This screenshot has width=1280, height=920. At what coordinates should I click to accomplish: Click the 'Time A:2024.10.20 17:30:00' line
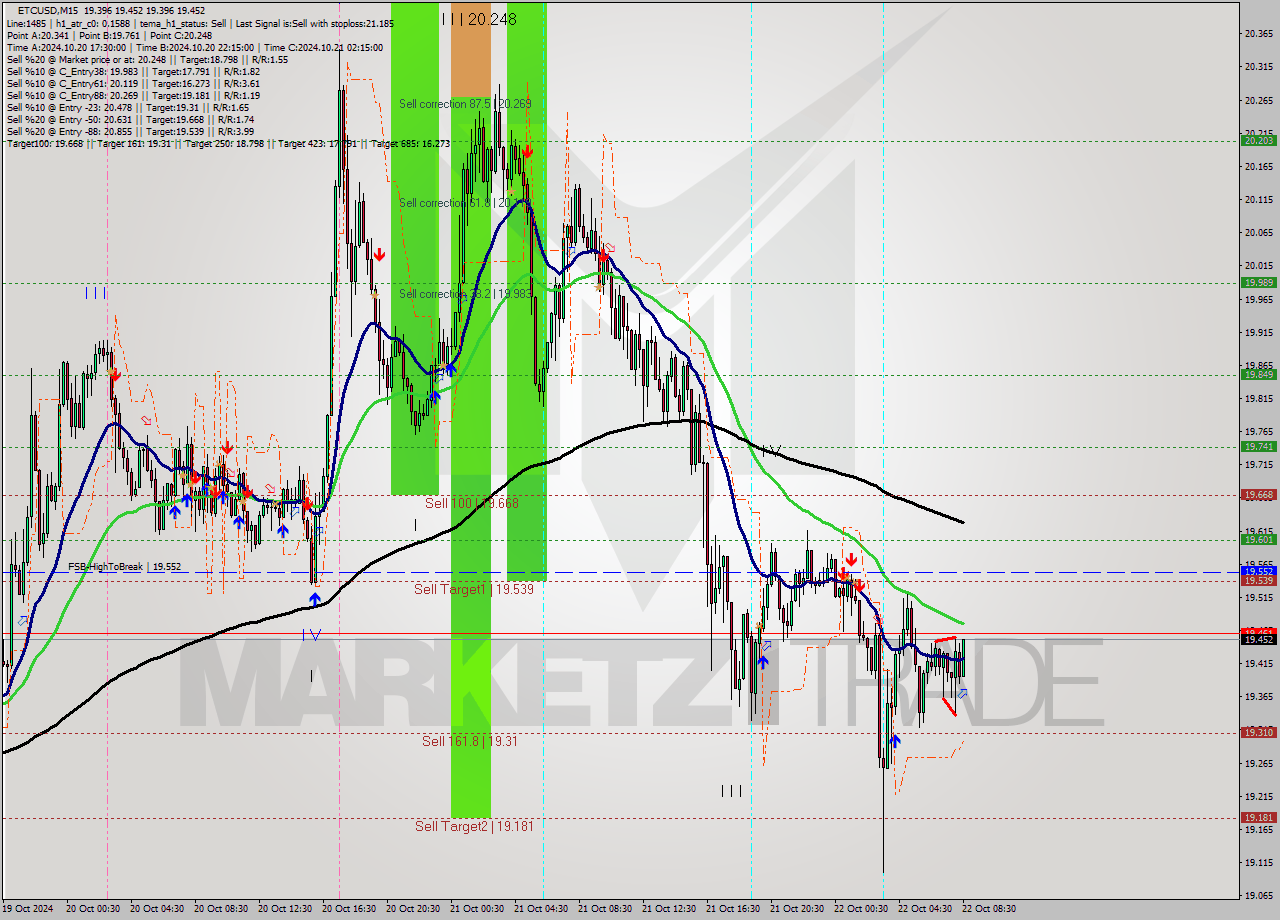click(x=194, y=47)
